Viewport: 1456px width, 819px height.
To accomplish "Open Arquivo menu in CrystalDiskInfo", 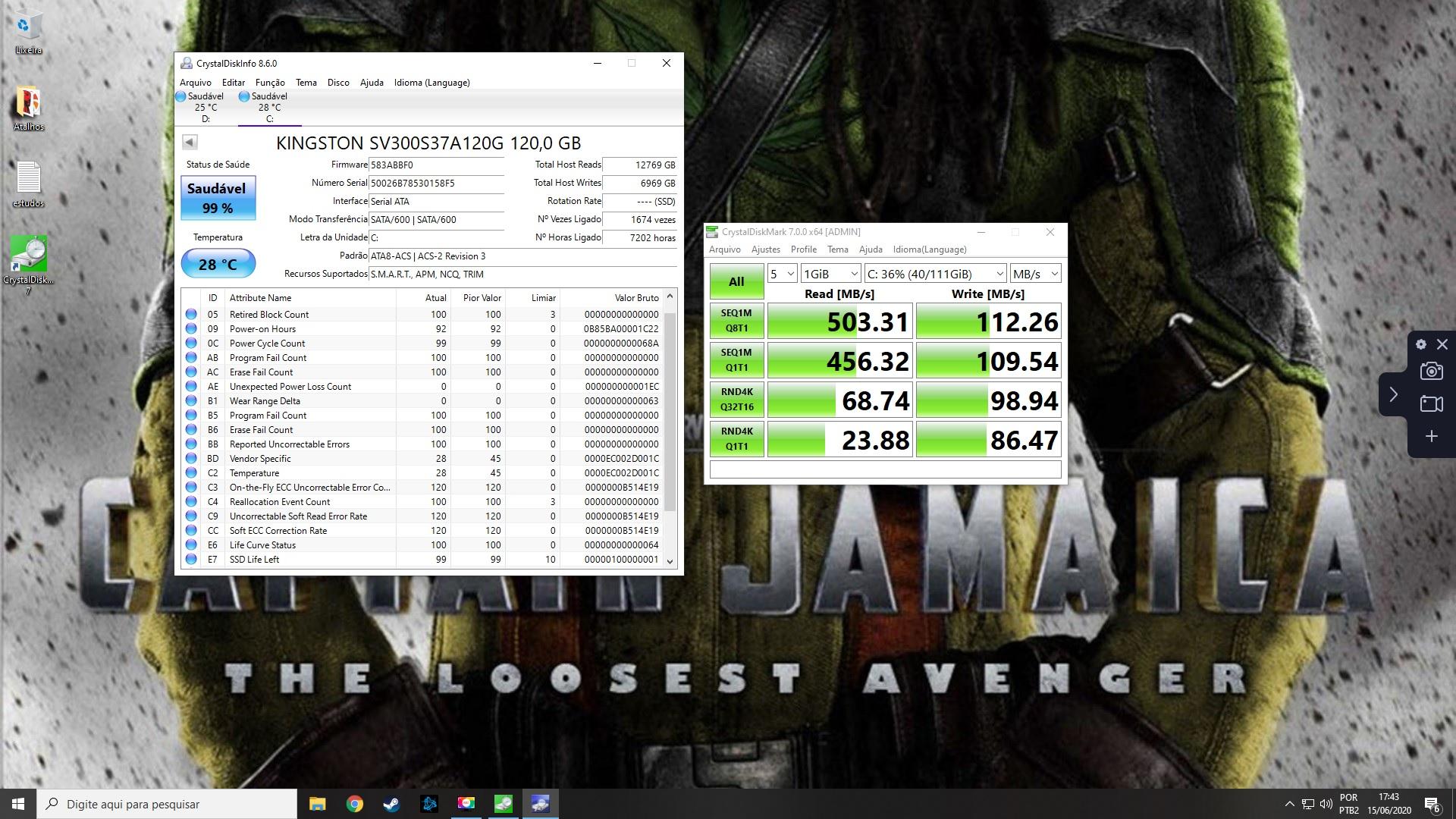I will pos(196,83).
